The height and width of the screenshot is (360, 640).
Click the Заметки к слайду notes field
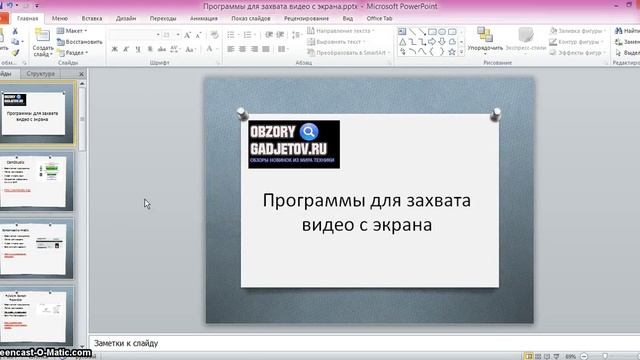(365, 343)
